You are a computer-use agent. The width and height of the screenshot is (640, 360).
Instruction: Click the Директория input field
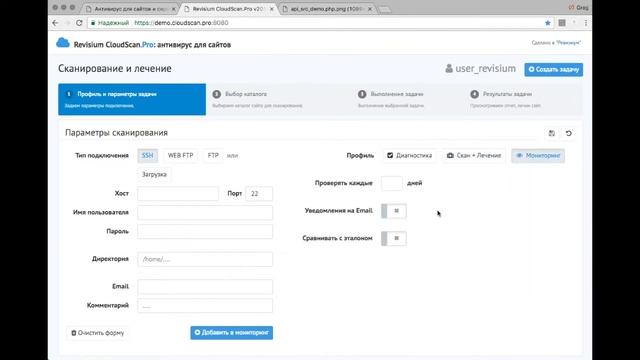(x=205, y=259)
